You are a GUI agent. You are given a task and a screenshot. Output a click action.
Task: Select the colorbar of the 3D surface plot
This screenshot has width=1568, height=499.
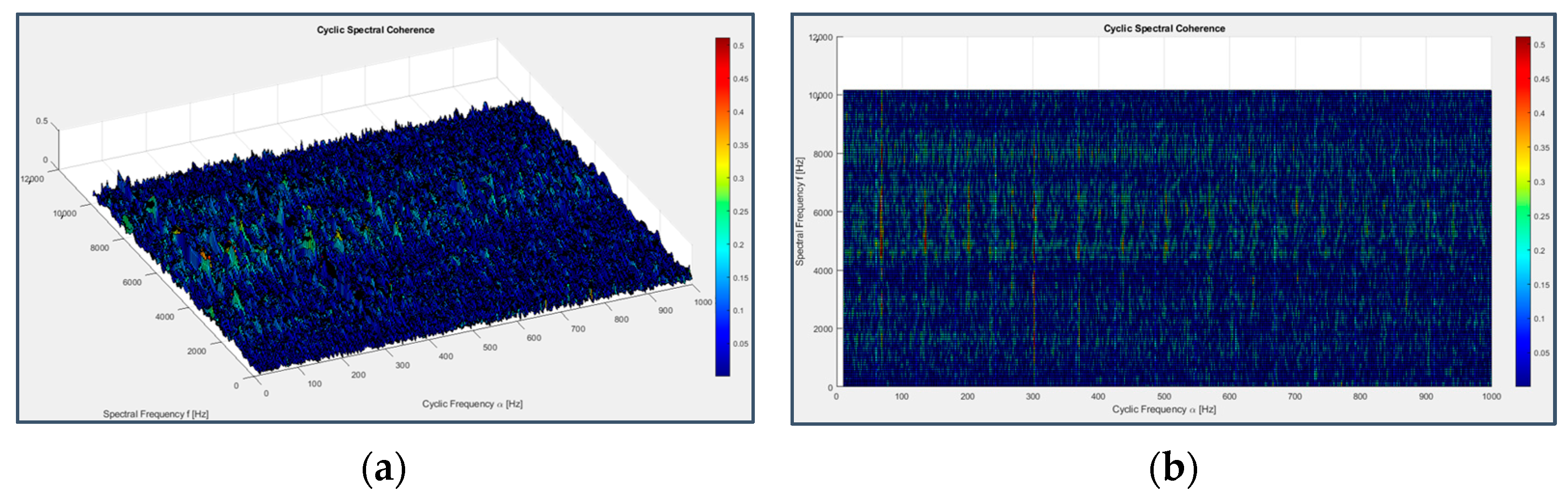722,207
